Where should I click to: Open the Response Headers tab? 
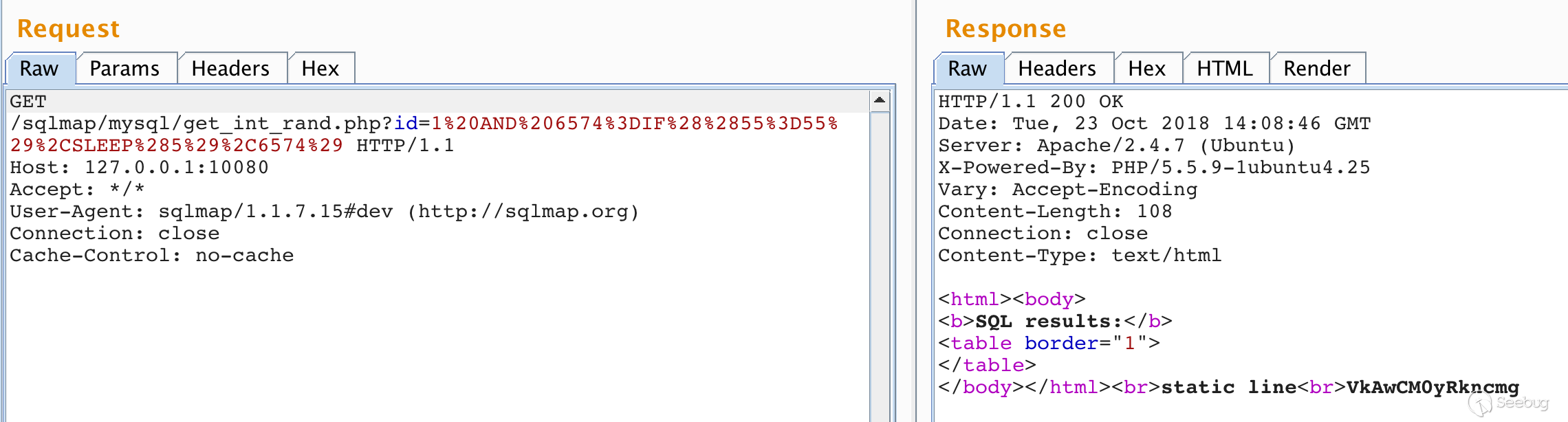point(1057,69)
